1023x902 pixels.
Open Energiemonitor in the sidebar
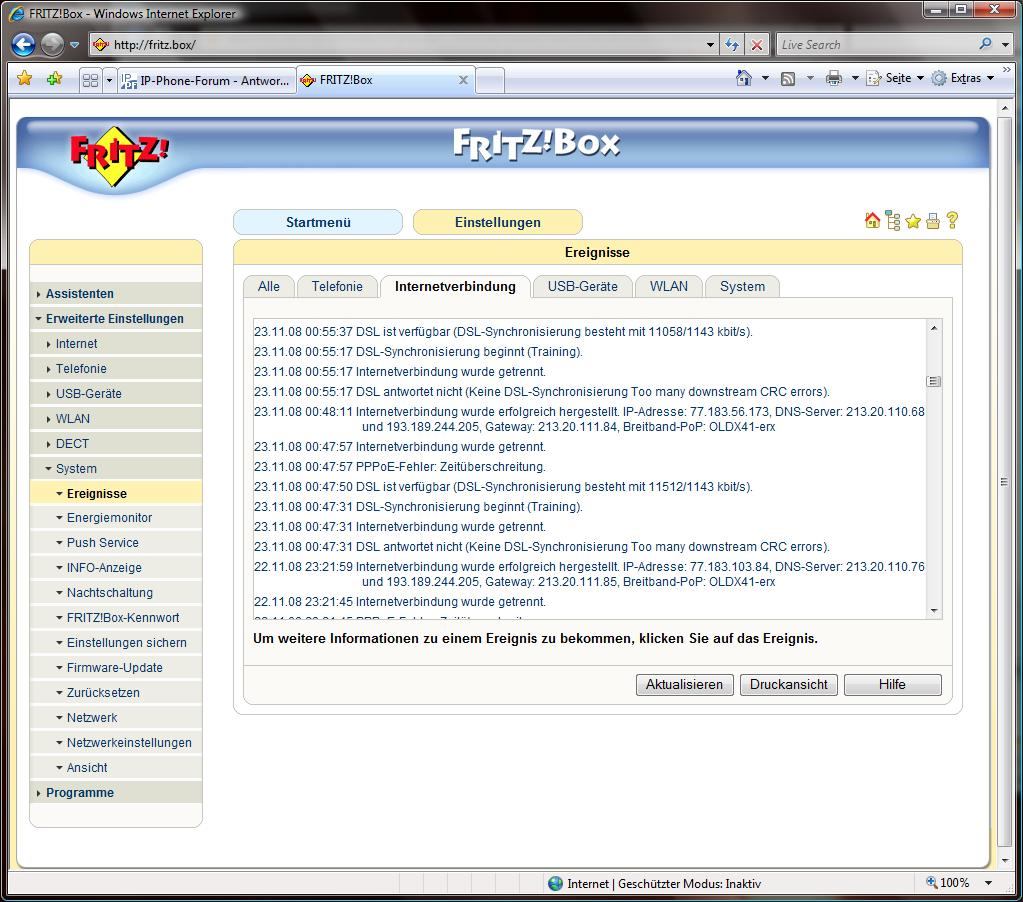click(109, 518)
